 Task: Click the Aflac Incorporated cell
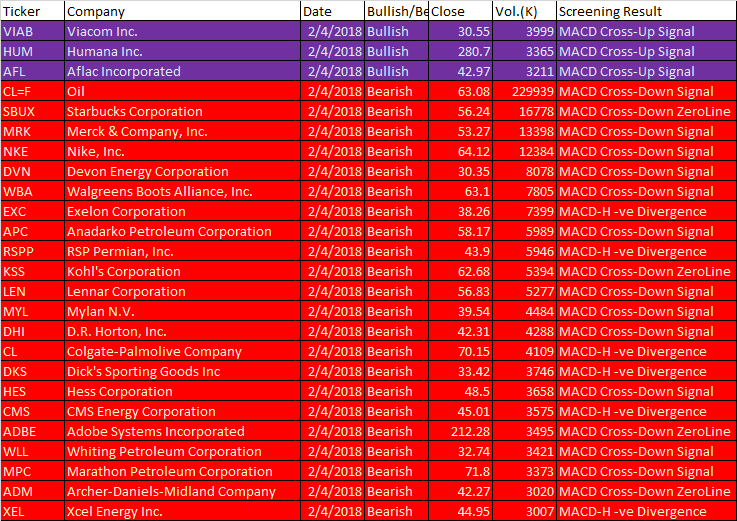[x=182, y=71]
